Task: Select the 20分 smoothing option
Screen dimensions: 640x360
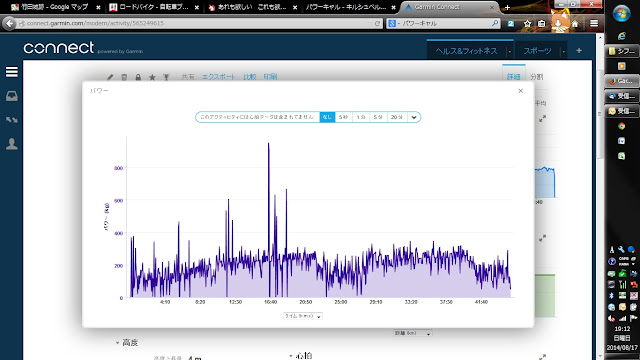Action: (x=396, y=117)
